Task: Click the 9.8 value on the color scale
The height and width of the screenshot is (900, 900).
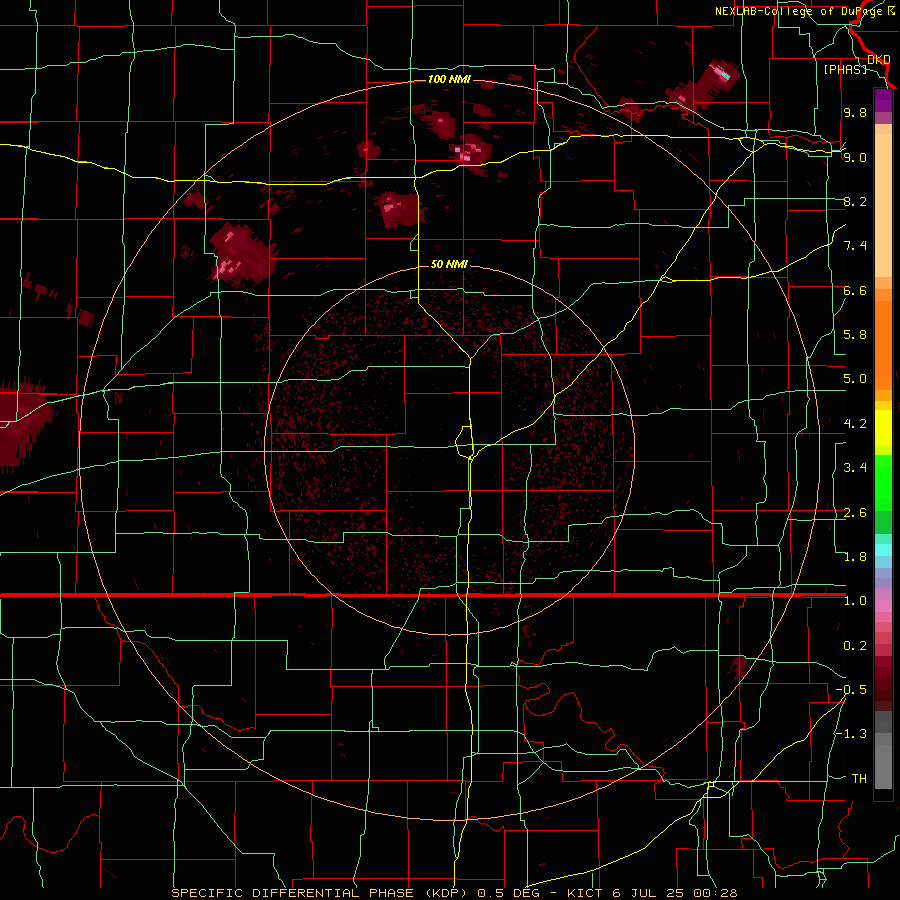Action: (x=855, y=112)
